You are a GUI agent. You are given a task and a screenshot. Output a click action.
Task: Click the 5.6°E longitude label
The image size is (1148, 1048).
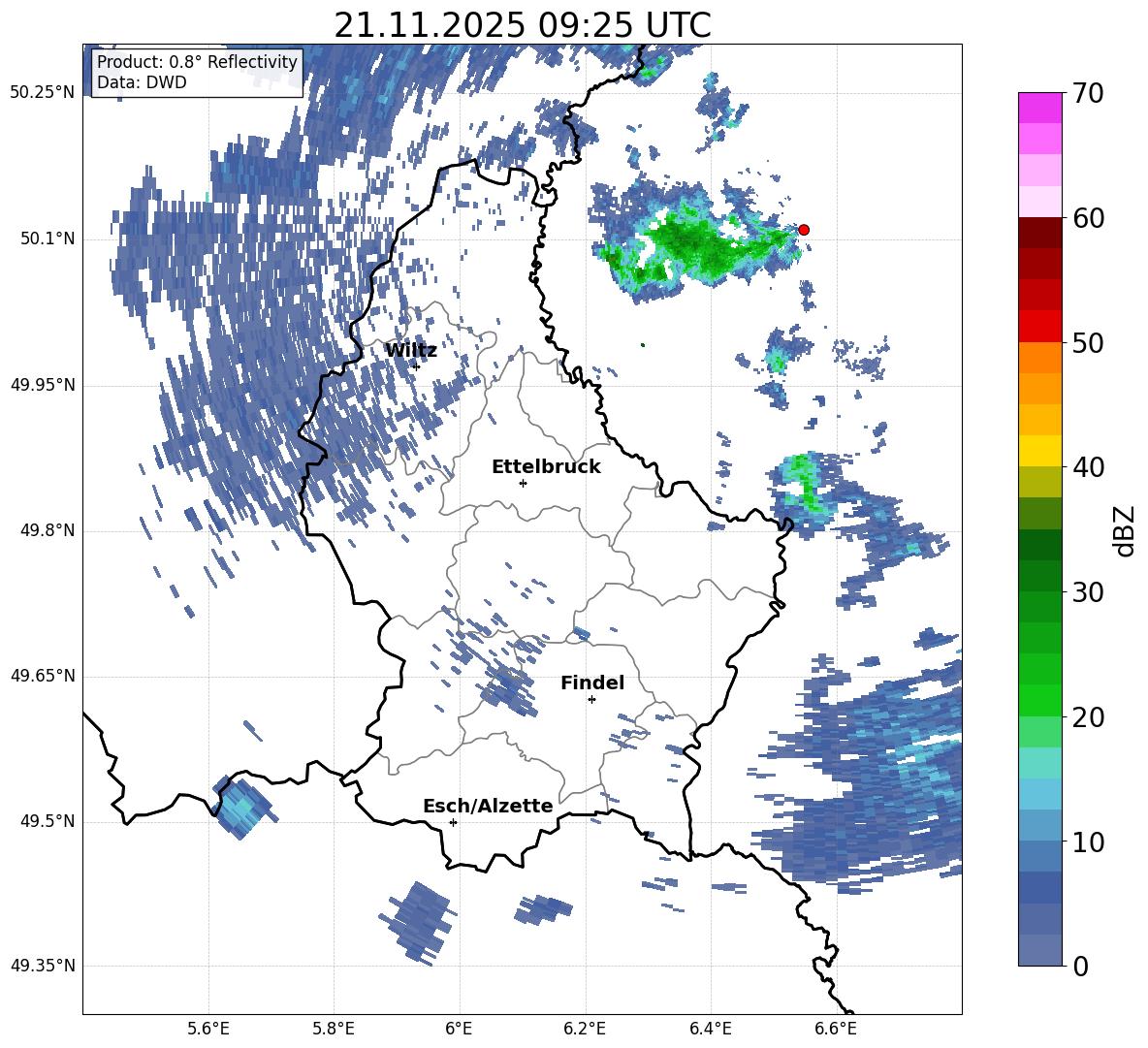208,1029
